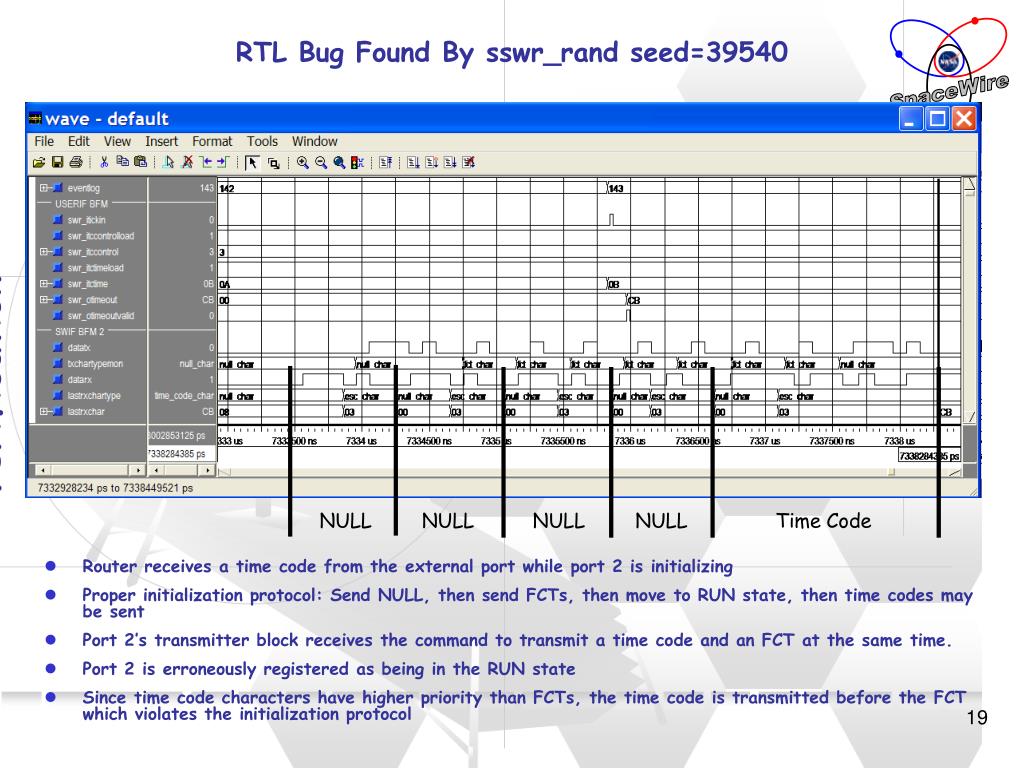Click the Zoom Full magnifier icon
1024x768 pixels.
point(339,163)
